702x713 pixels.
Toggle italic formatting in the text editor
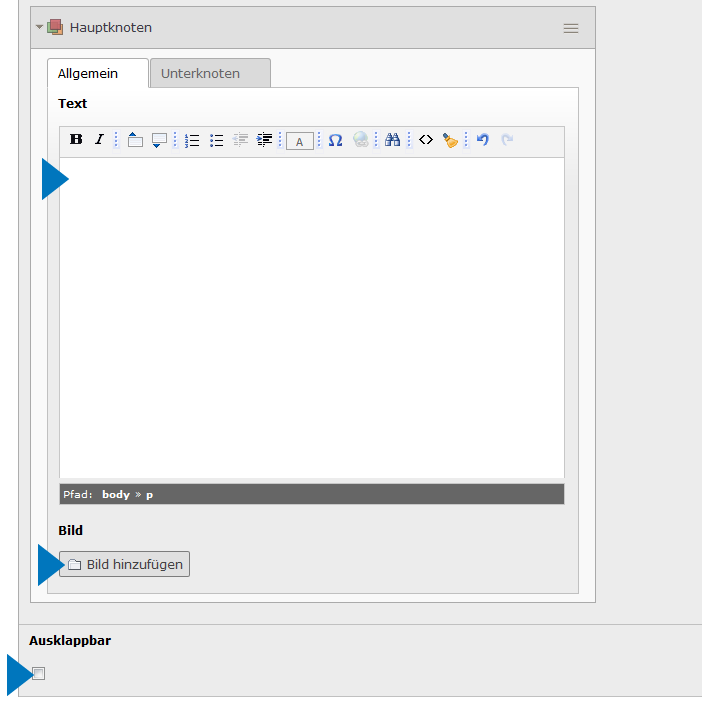tap(99, 140)
